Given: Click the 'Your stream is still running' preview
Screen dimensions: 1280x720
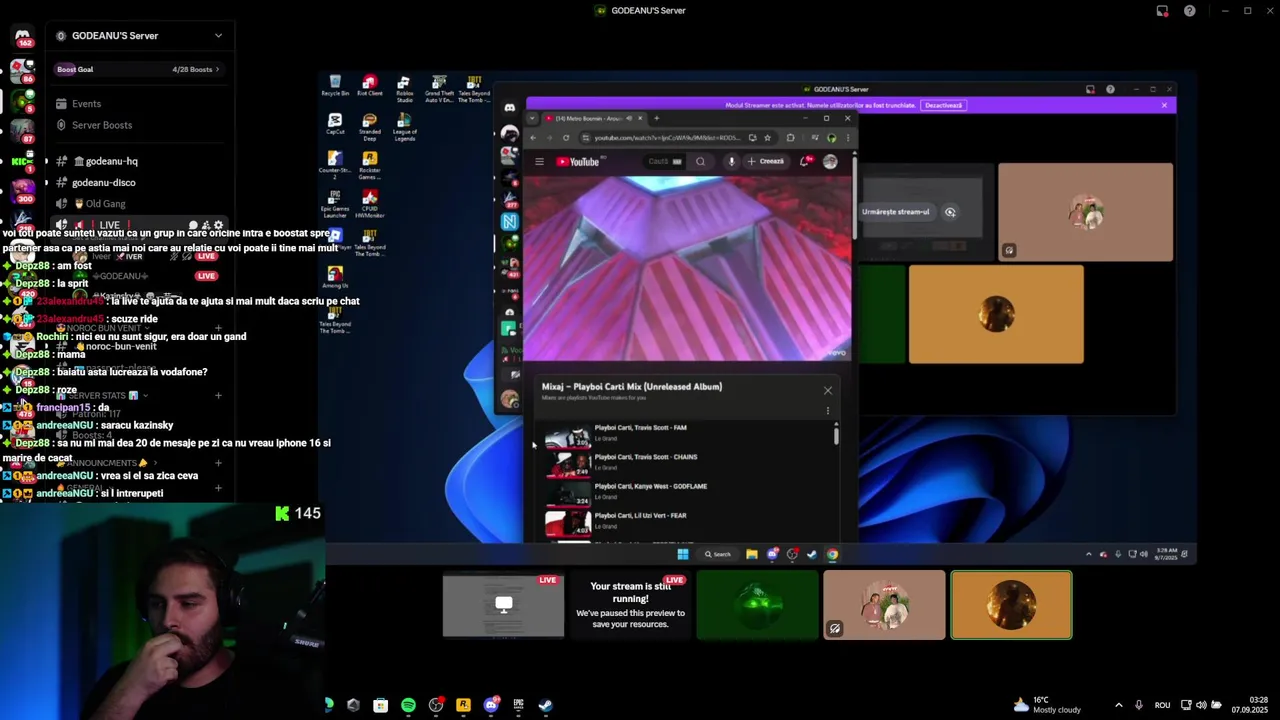Looking at the screenshot, I should pos(630,605).
